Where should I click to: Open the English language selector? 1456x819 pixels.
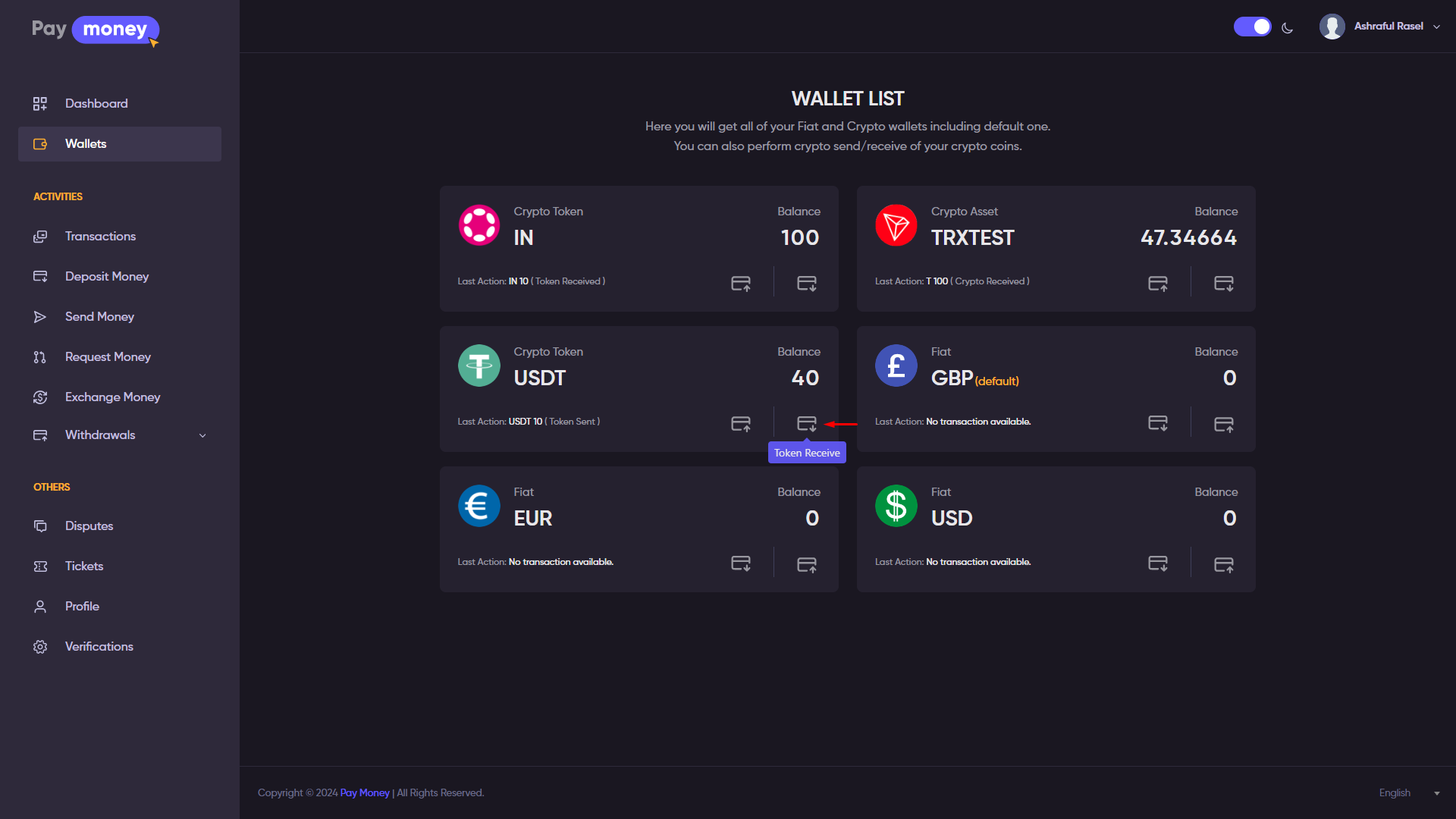pyautogui.click(x=1408, y=792)
